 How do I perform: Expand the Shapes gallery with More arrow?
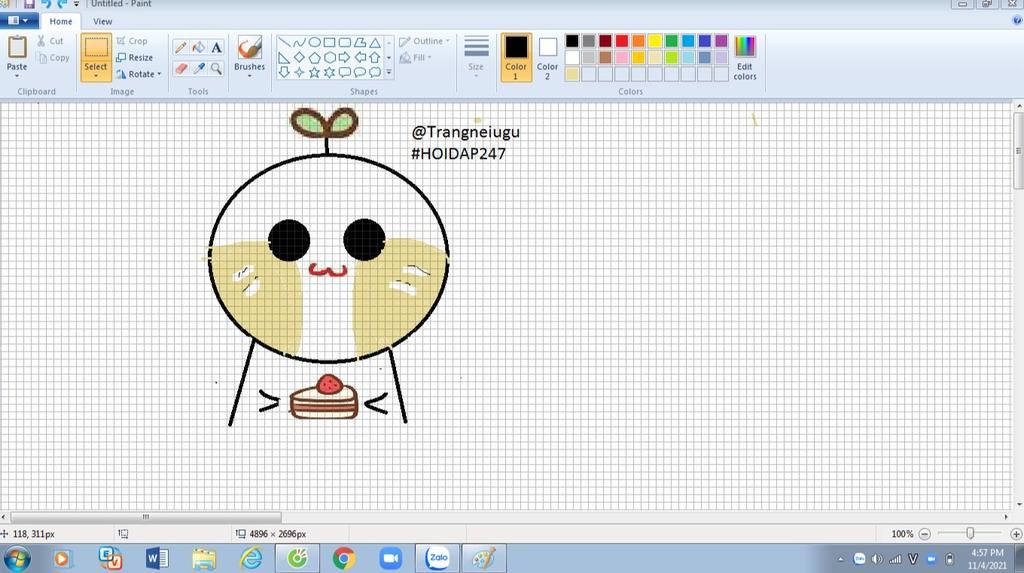tap(389, 73)
